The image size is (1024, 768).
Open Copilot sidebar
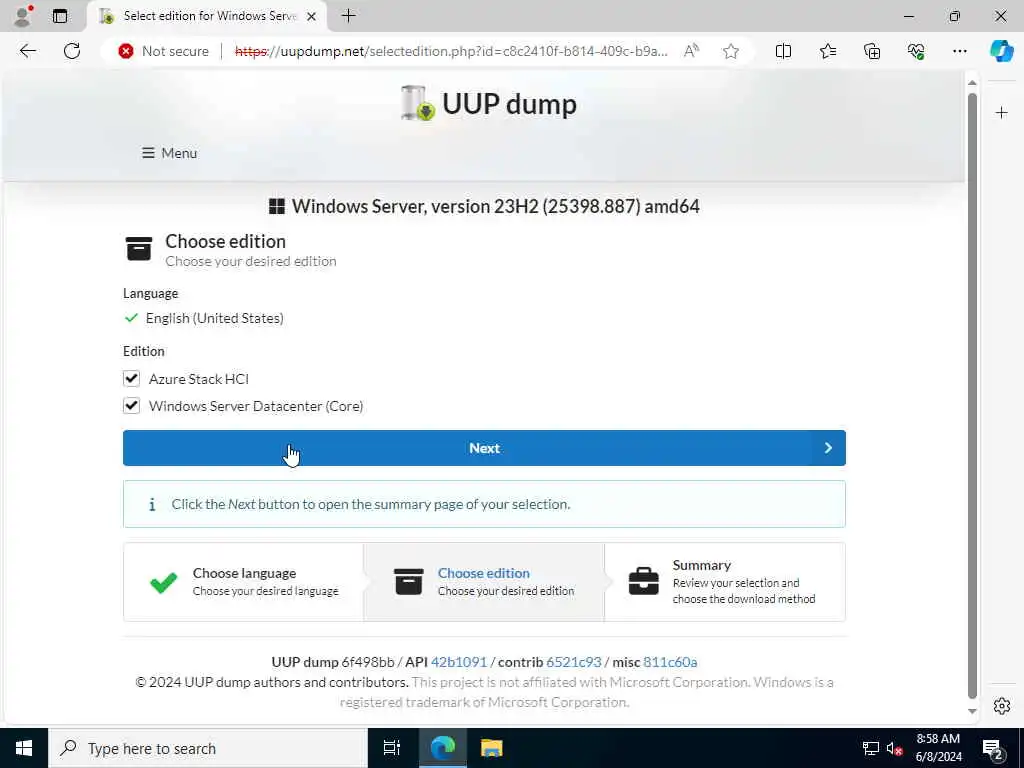[1001, 51]
